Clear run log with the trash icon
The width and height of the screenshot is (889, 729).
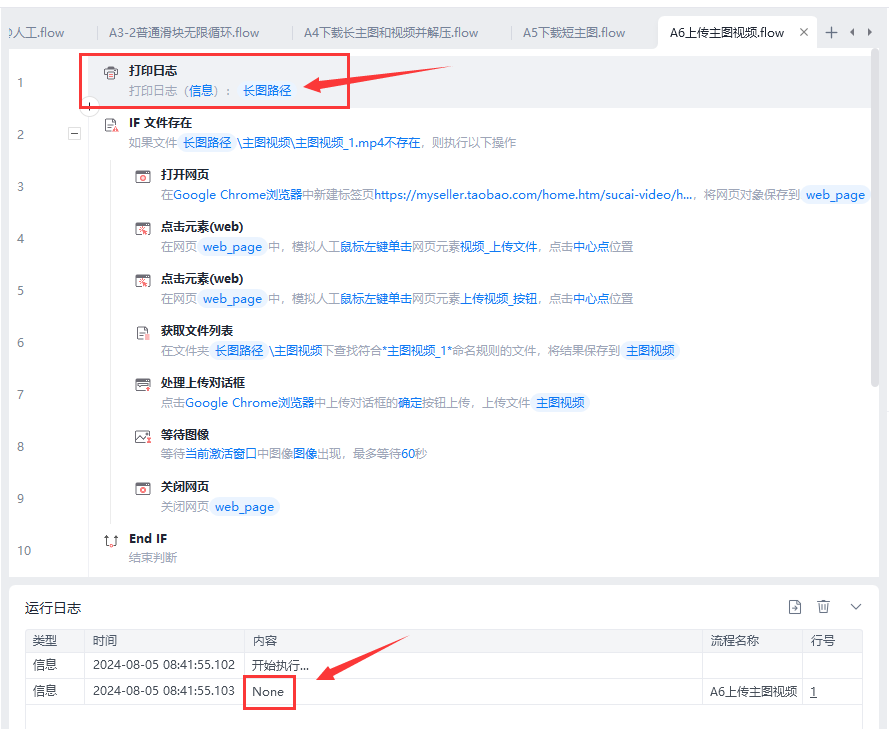click(x=823, y=607)
